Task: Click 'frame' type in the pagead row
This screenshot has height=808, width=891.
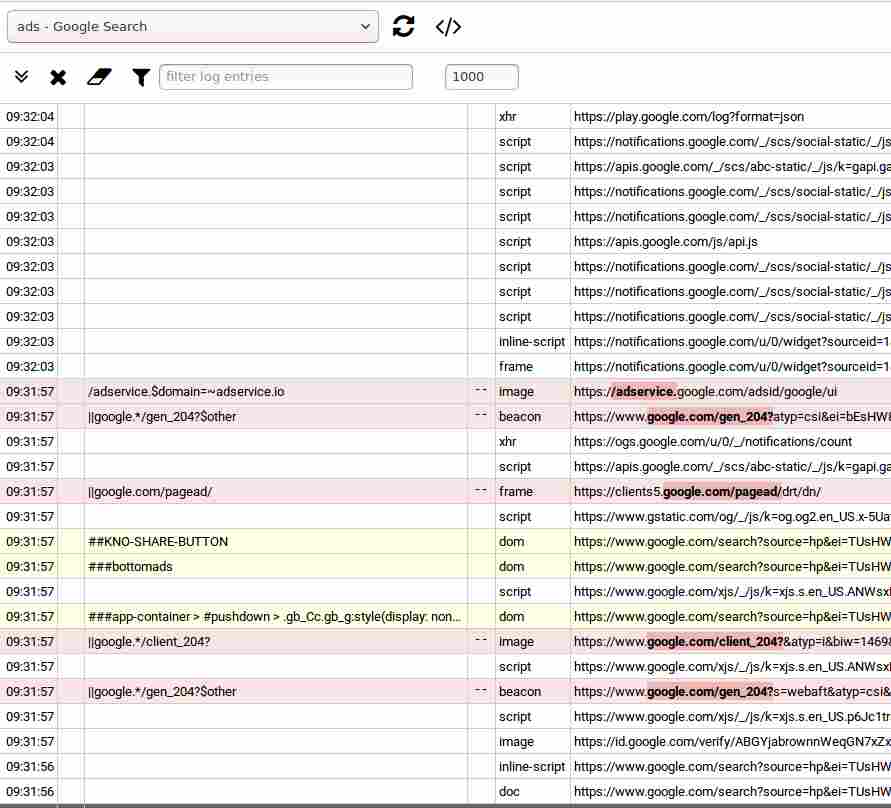Action: click(516, 492)
